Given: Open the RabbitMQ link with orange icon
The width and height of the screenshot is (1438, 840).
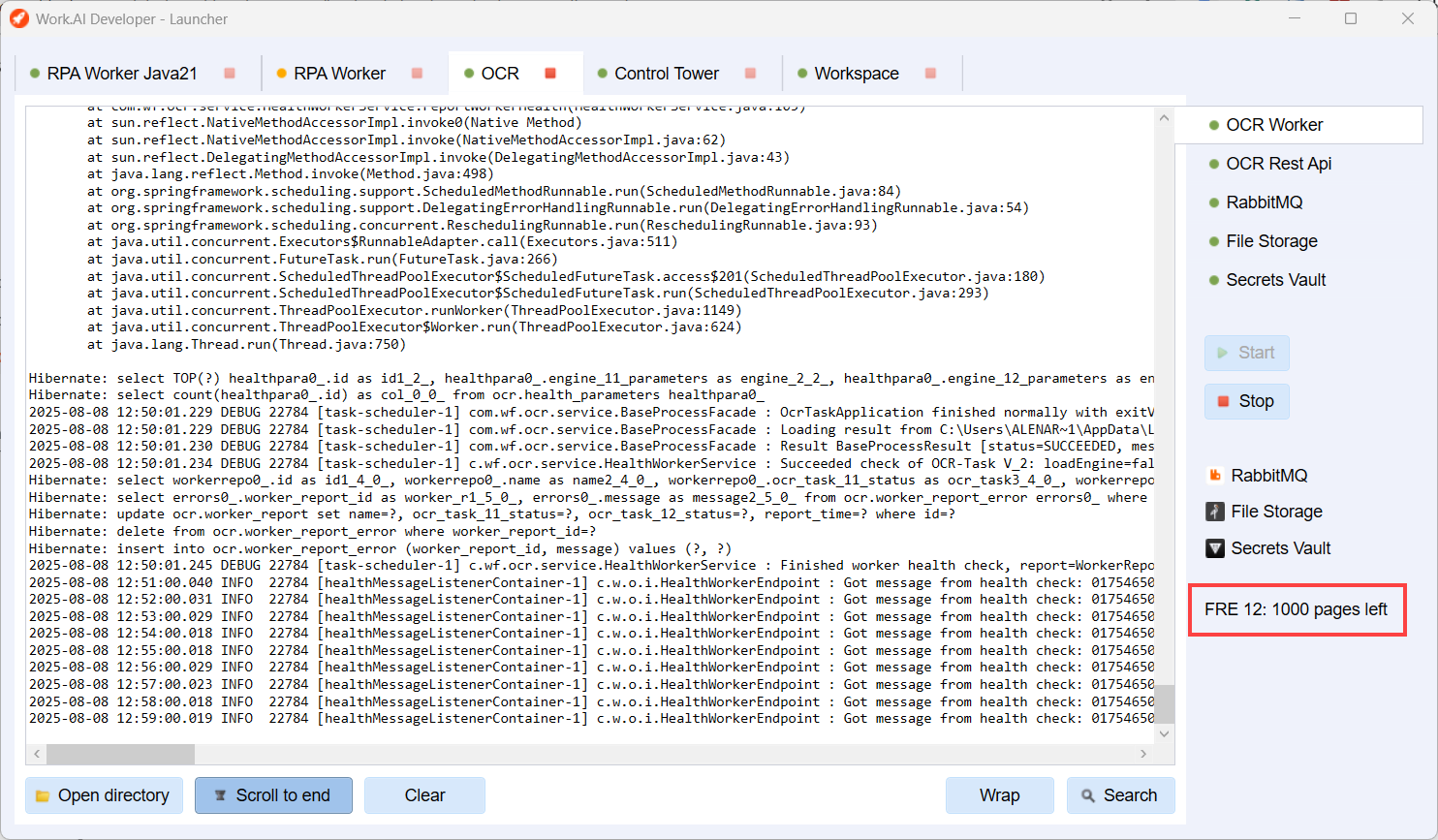Looking at the screenshot, I should [1257, 476].
